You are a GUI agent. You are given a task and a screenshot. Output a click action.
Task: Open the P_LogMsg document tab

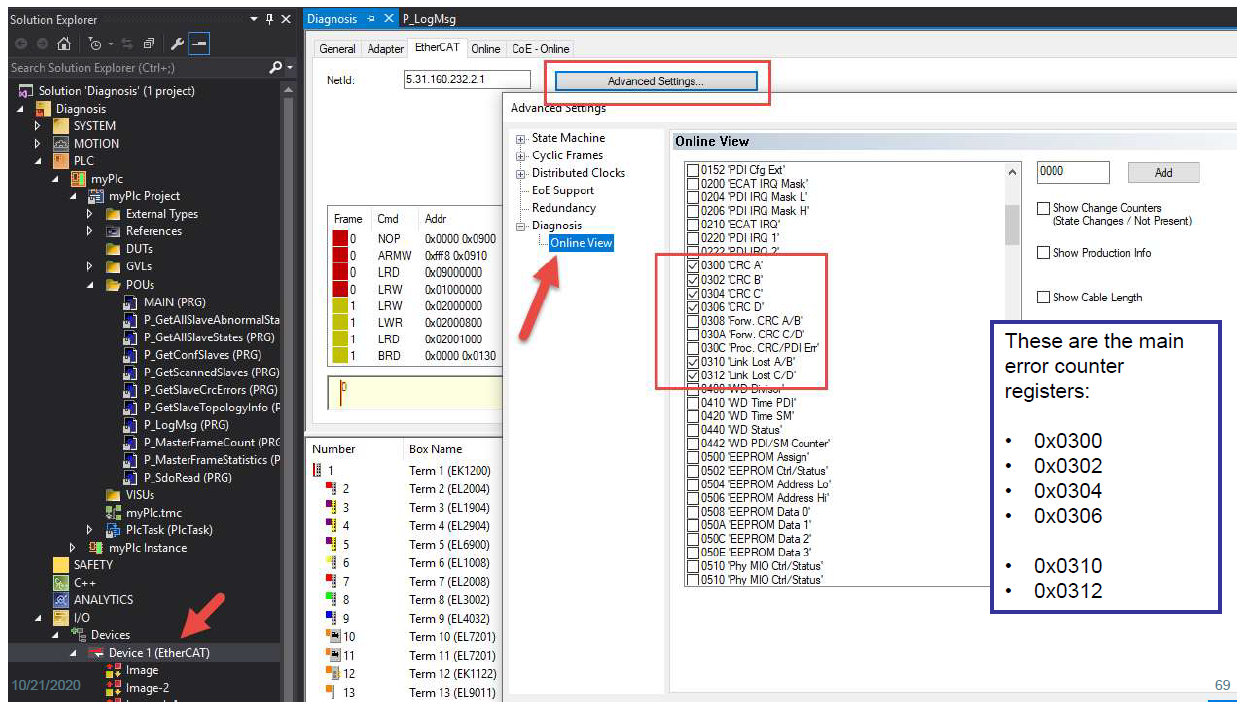pyautogui.click(x=428, y=19)
